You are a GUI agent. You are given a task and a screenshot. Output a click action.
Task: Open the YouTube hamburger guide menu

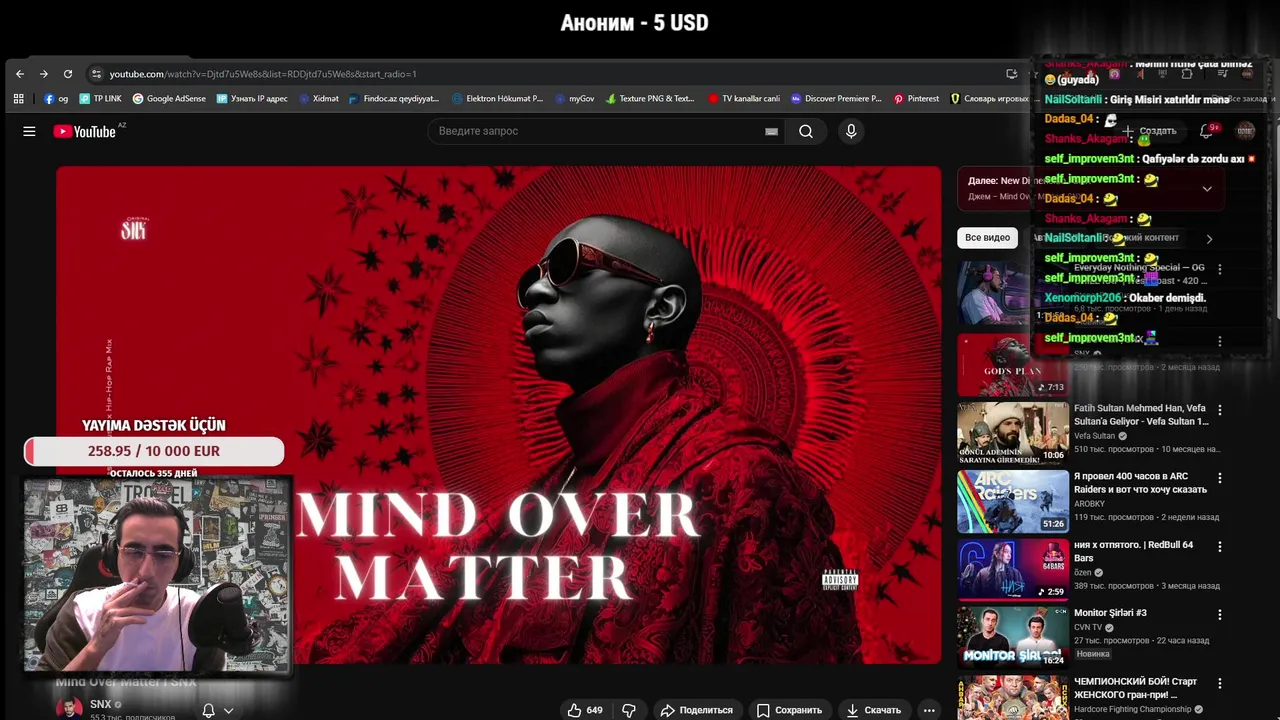[x=29, y=131]
